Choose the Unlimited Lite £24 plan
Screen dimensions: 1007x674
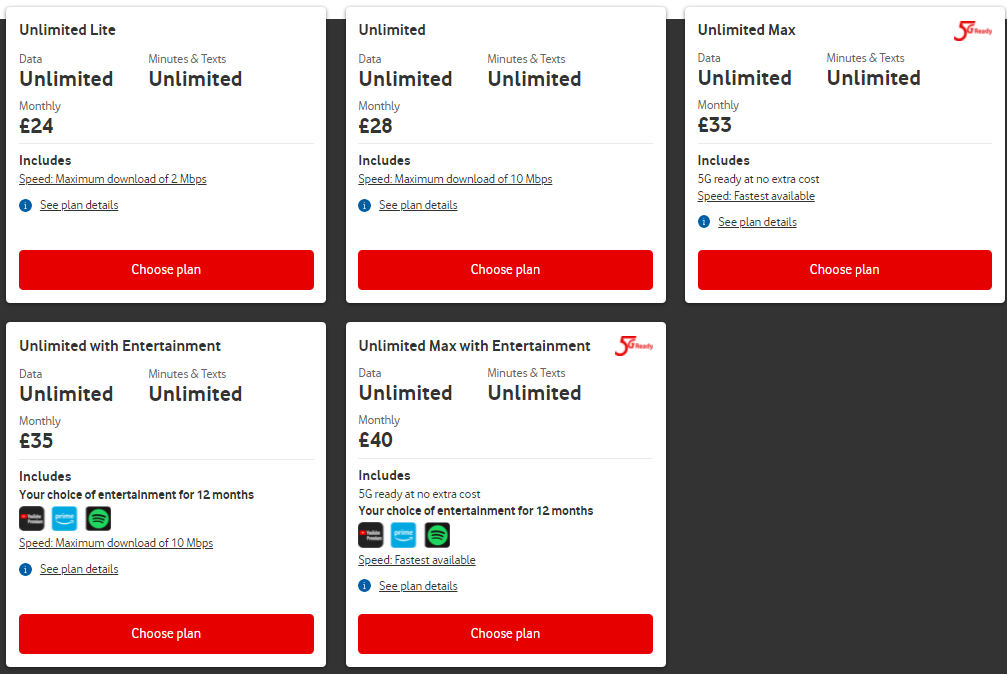tap(166, 270)
